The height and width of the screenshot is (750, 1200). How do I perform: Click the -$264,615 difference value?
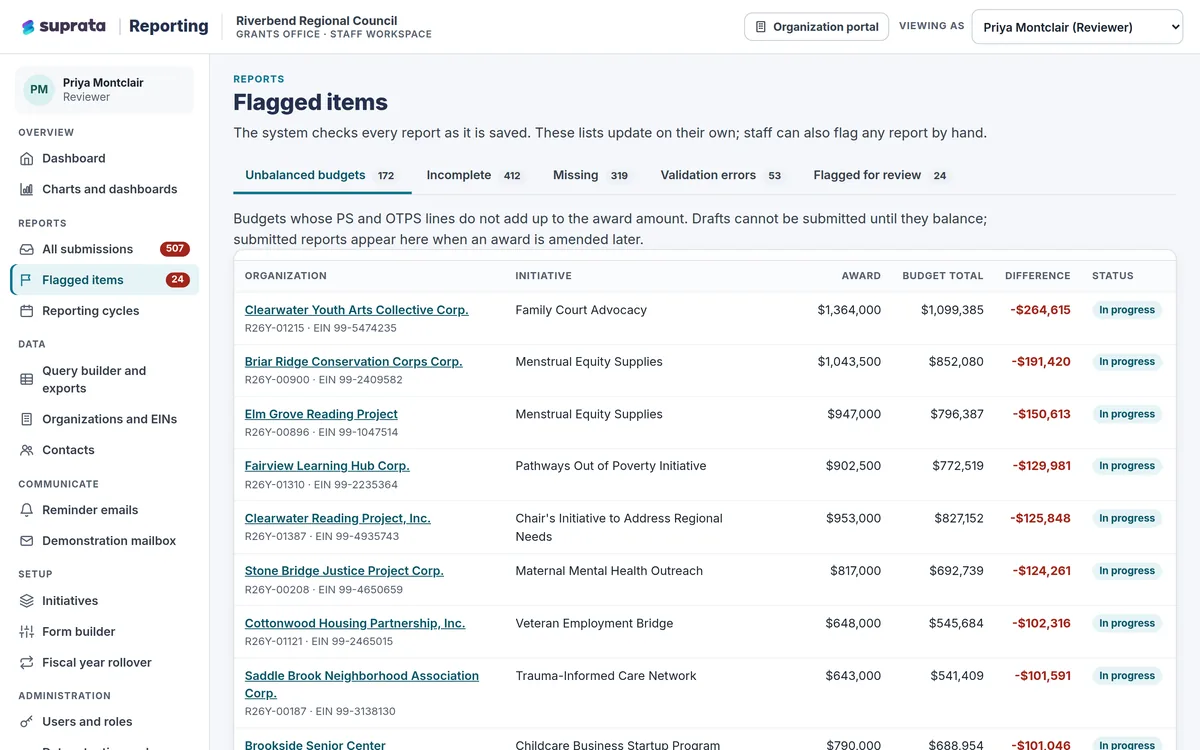[x=1041, y=310]
